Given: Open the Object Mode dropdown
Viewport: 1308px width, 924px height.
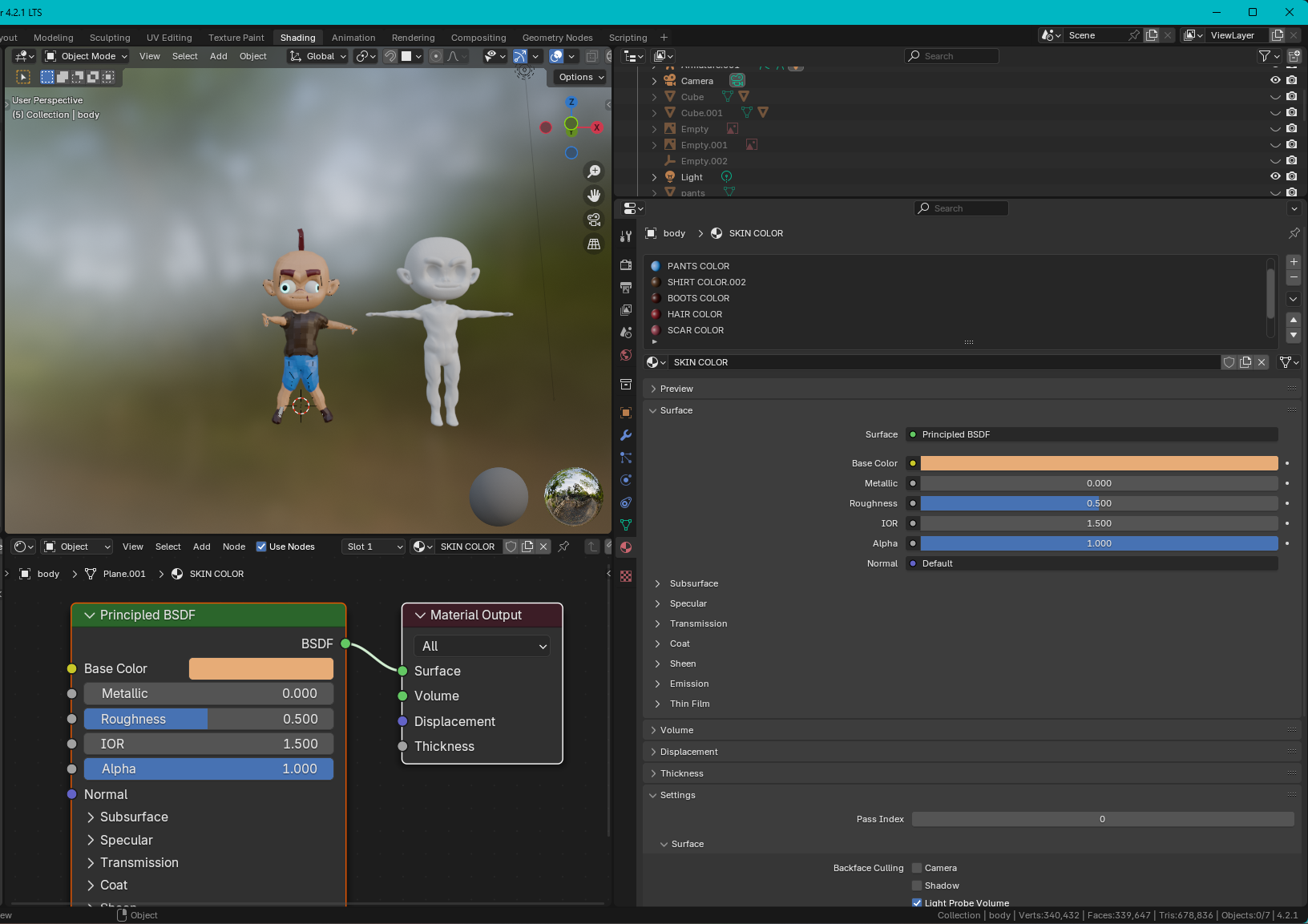Looking at the screenshot, I should [x=87, y=56].
